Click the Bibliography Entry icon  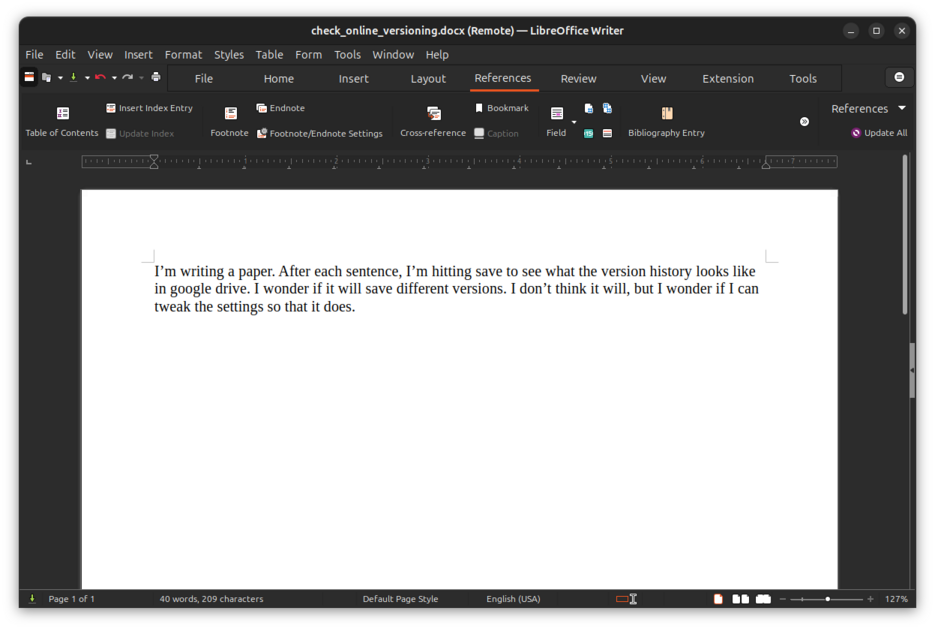pos(667,113)
